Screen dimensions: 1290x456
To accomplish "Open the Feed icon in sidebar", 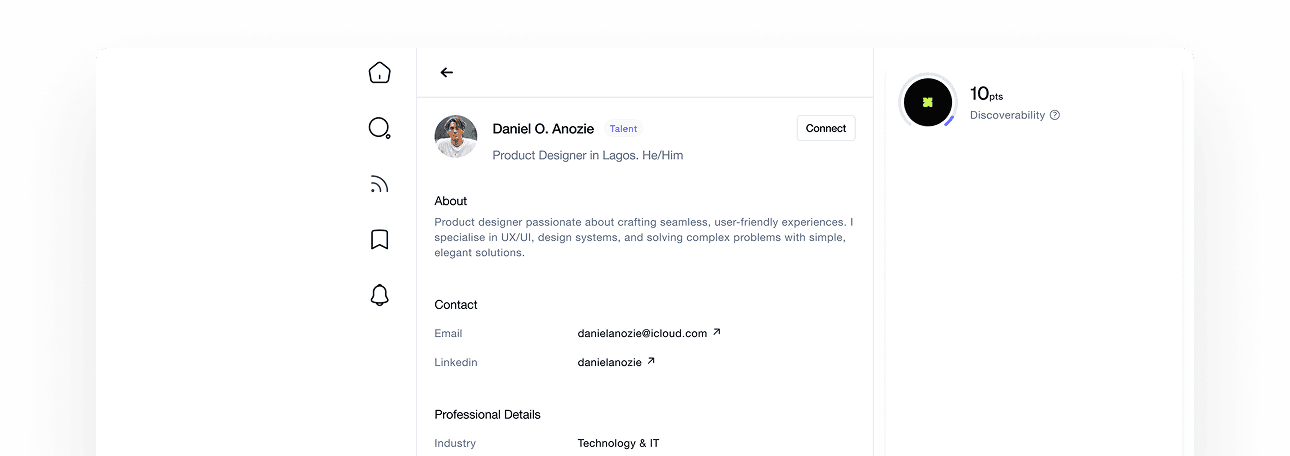I will (x=379, y=184).
